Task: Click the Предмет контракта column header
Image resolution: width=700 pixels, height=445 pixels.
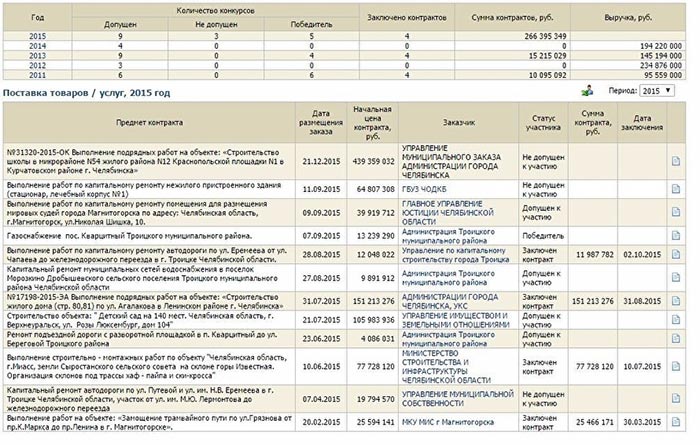Action: click(150, 122)
